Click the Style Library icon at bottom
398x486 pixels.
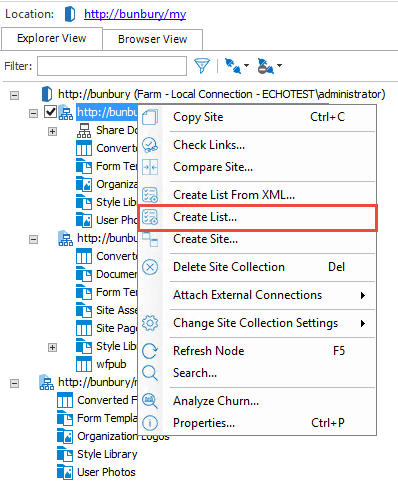tap(65, 454)
